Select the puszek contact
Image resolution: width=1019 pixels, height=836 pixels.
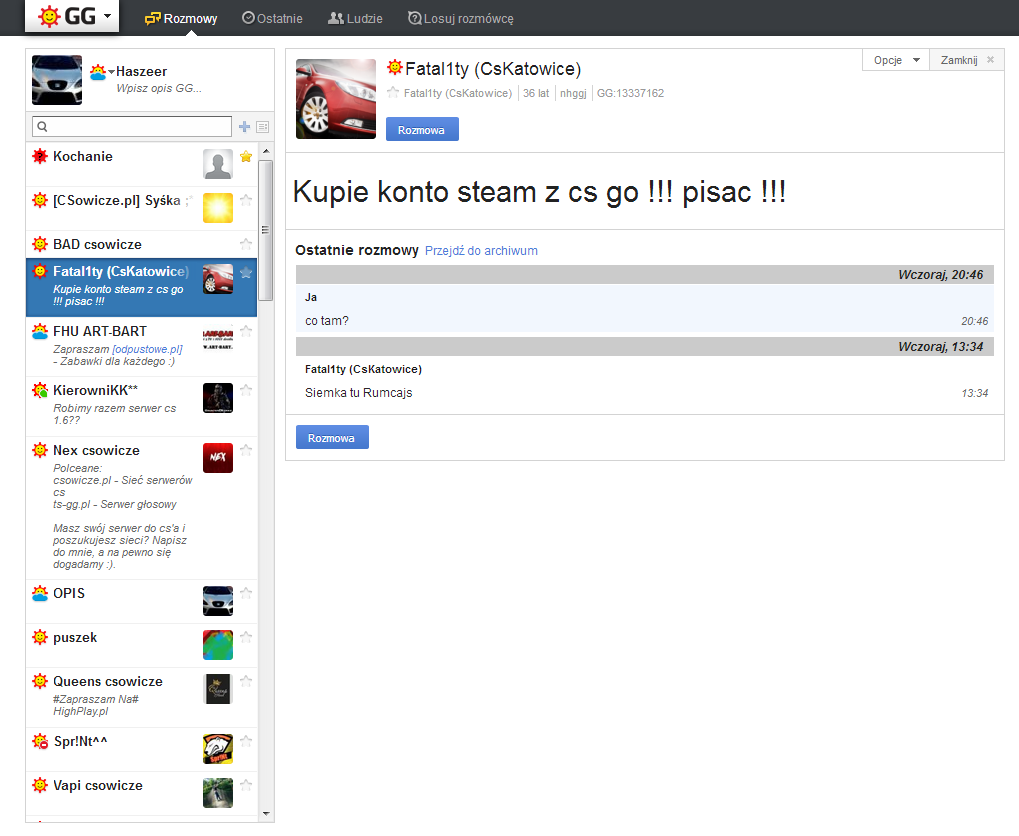click(142, 646)
